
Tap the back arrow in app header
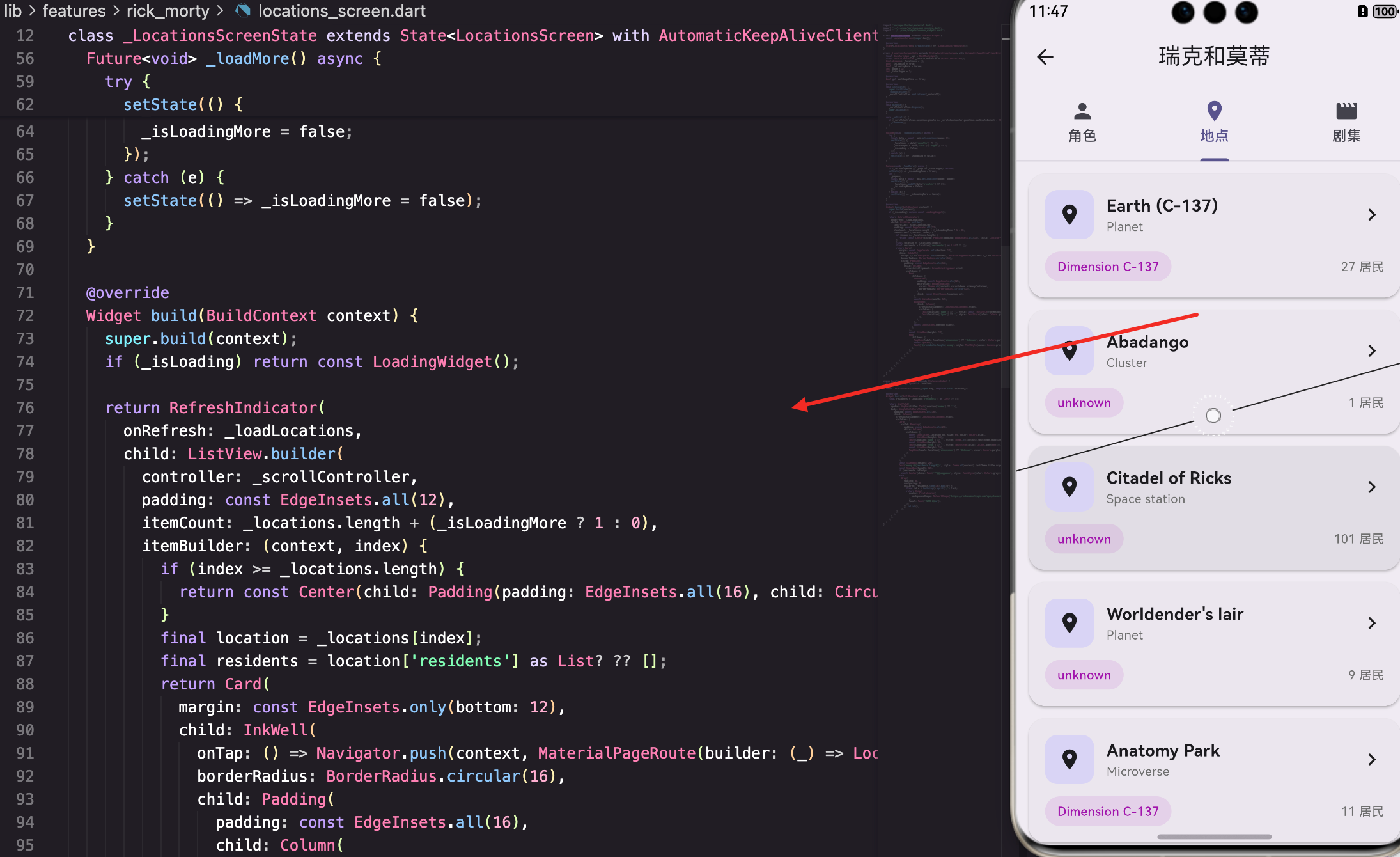pyautogui.click(x=1045, y=57)
